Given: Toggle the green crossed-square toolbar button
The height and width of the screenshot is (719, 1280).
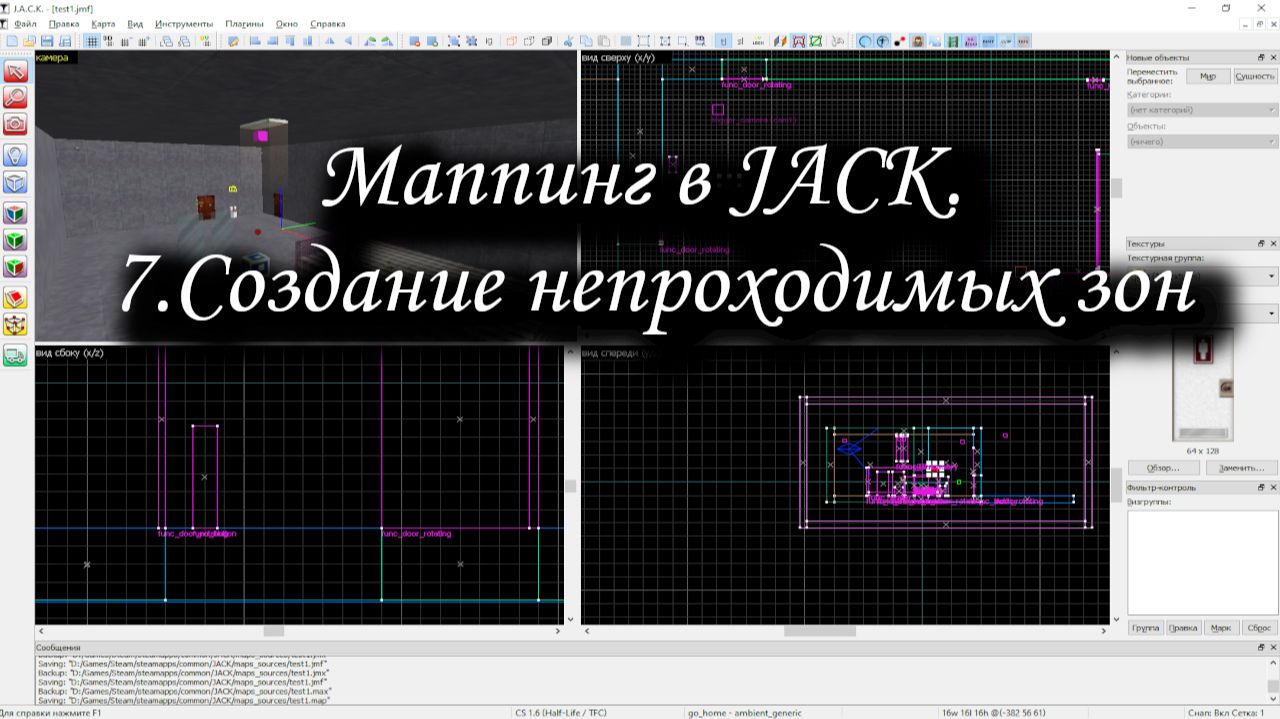Looking at the screenshot, I should click(815, 41).
